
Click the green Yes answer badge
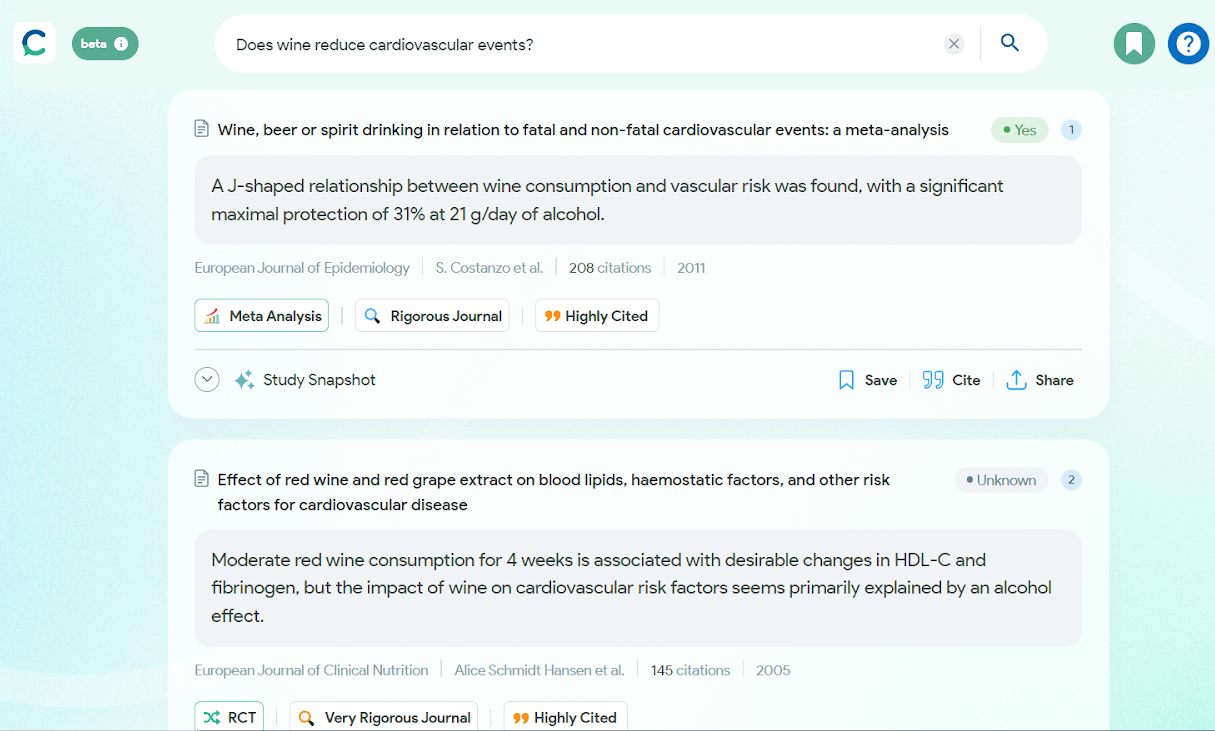click(x=1019, y=130)
